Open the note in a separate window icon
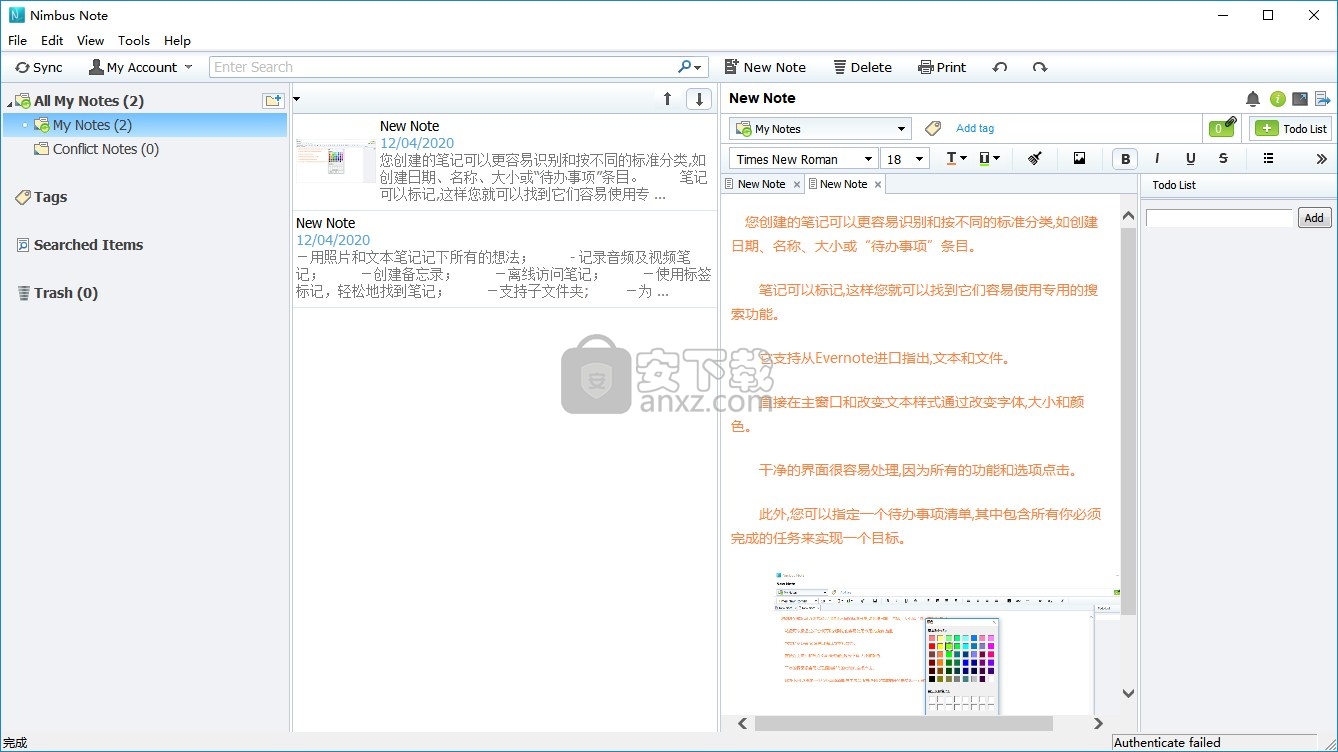Image resolution: width=1338 pixels, height=752 pixels. pyautogui.click(x=1300, y=99)
